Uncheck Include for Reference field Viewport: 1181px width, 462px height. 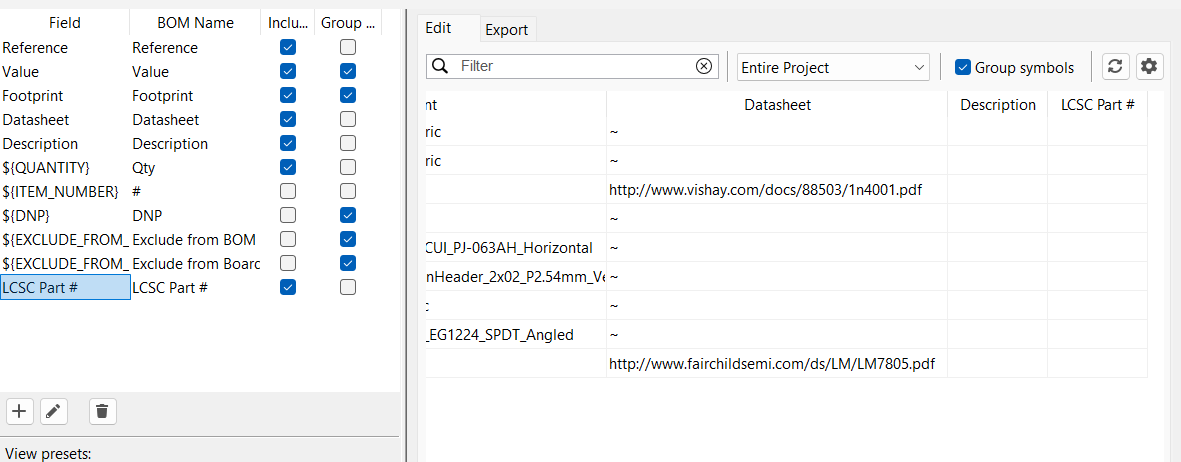288,47
